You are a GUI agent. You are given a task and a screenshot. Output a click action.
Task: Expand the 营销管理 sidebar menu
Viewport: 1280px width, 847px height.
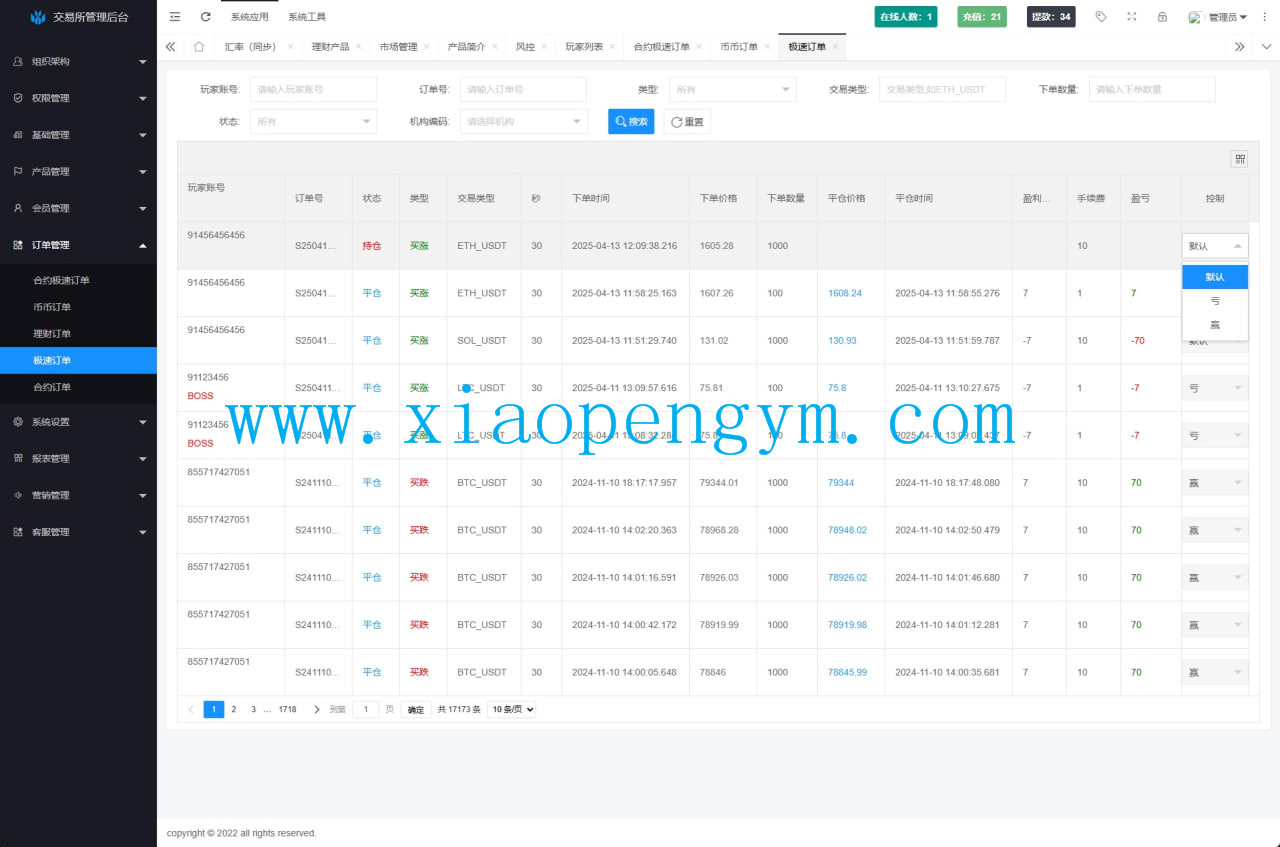click(x=78, y=495)
